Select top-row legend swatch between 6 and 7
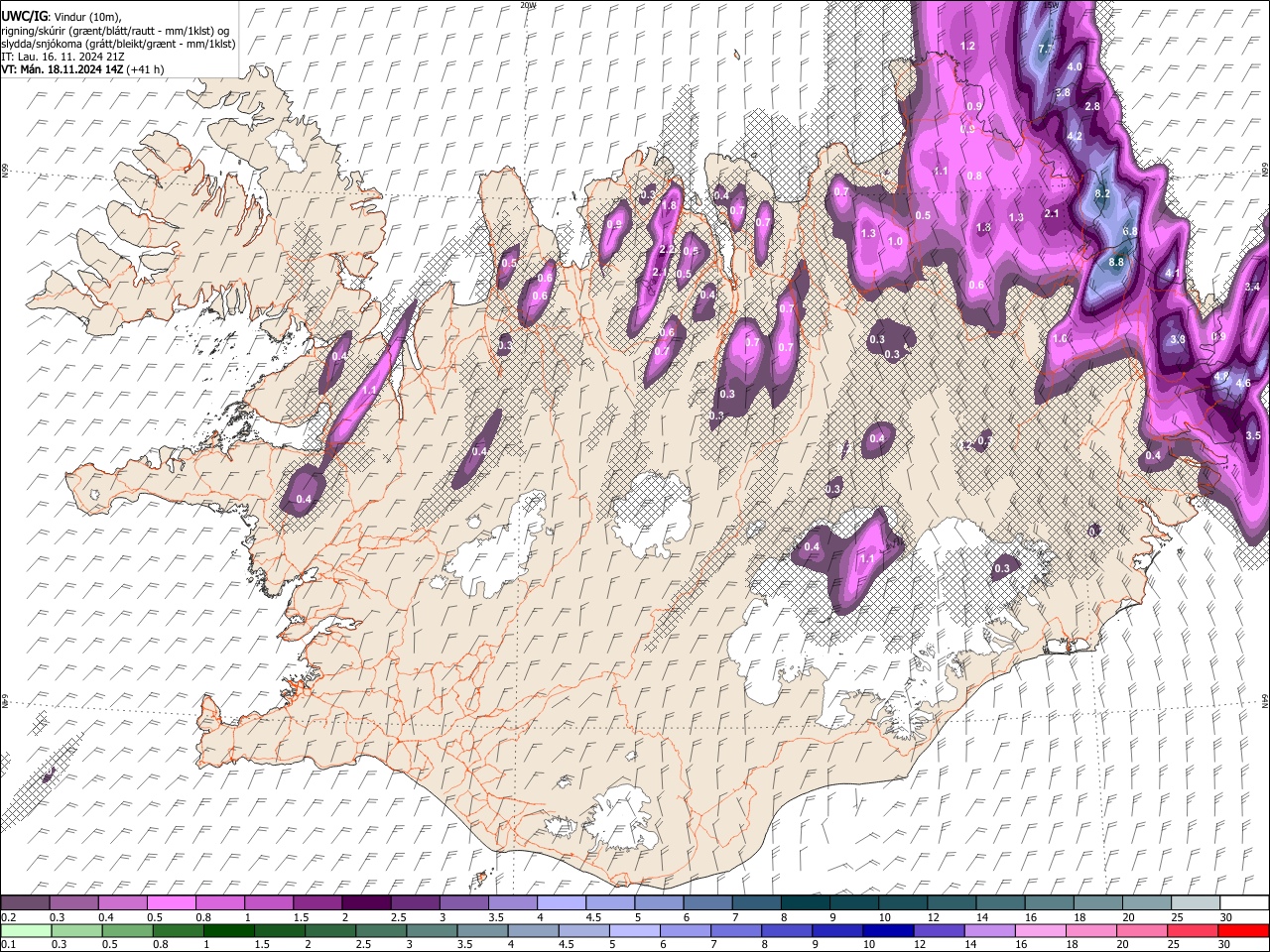Viewport: 1270px width, 952px height. [x=708, y=903]
